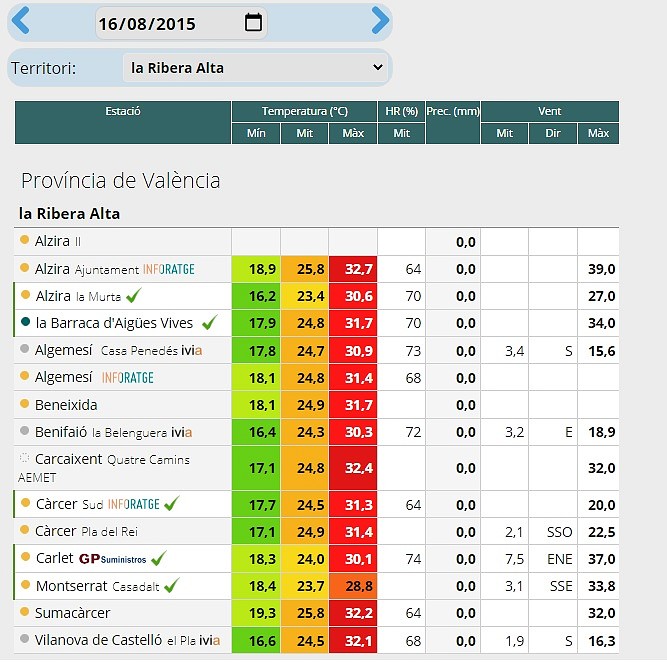667x662 pixels.
Task: Open Sumacàrcer station
Action: (x=72, y=613)
